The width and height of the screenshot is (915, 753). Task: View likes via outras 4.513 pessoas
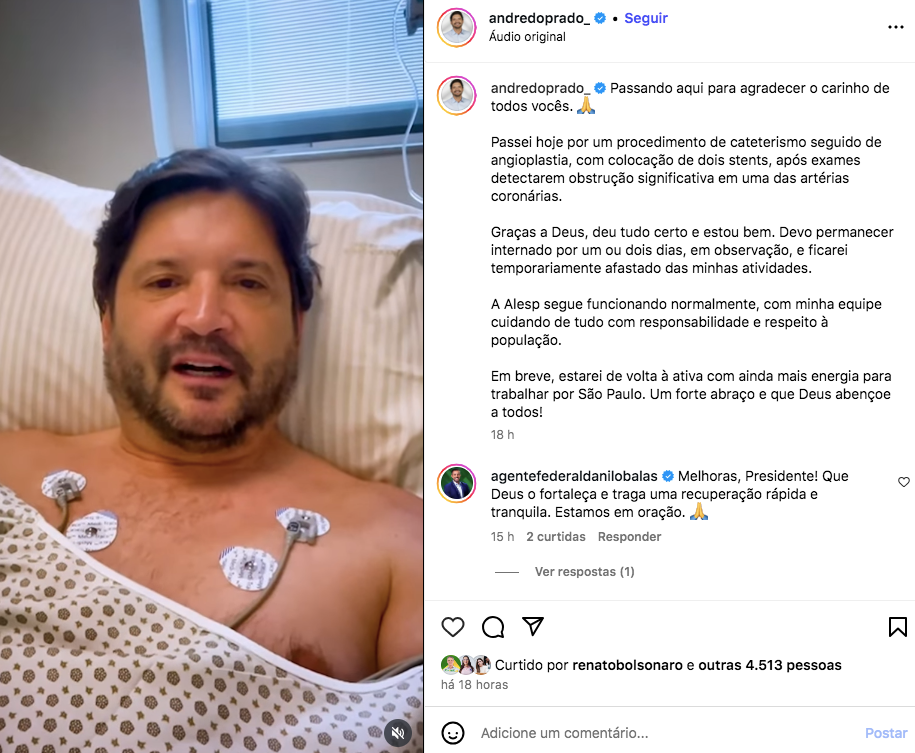point(770,665)
